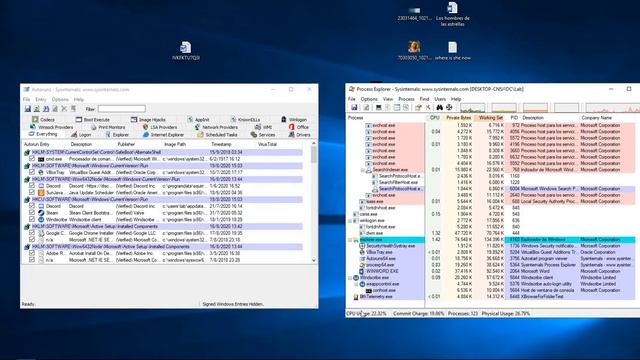Collapse the winlogon.exe tree node
The image size is (640, 360).
tap(350, 220)
